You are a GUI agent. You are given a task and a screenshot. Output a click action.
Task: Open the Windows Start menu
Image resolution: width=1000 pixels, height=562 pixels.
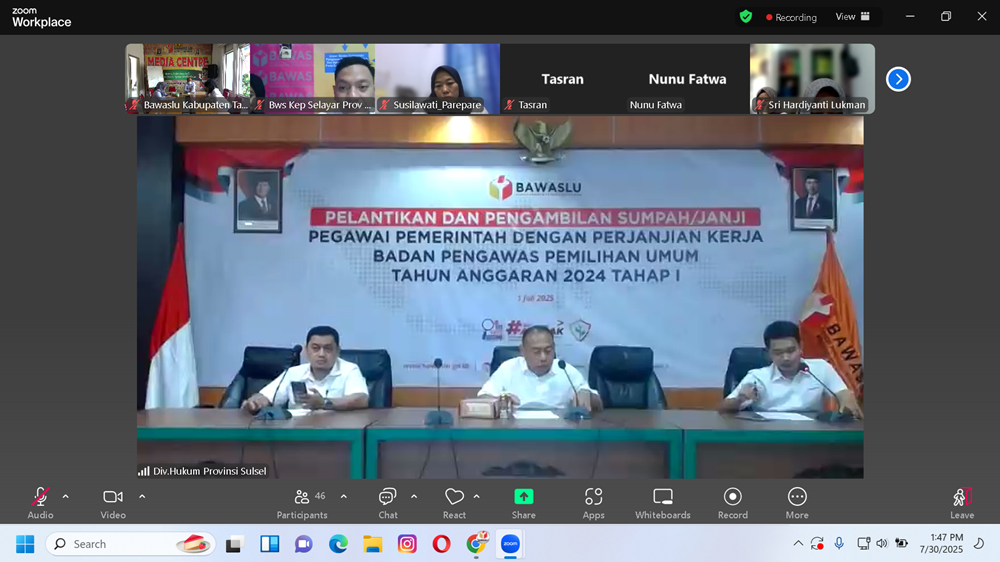pos(25,544)
